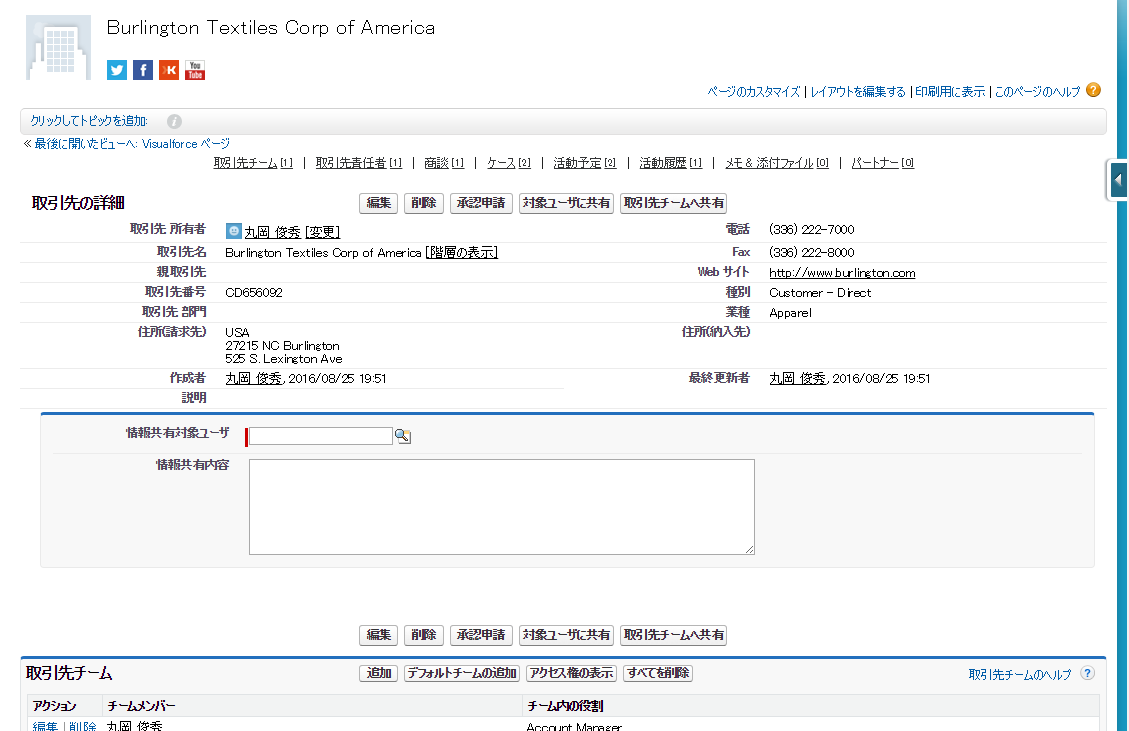Click the bottom 対象ユーザに共有 button
Image resolution: width=1129 pixels, height=731 pixels.
point(566,635)
